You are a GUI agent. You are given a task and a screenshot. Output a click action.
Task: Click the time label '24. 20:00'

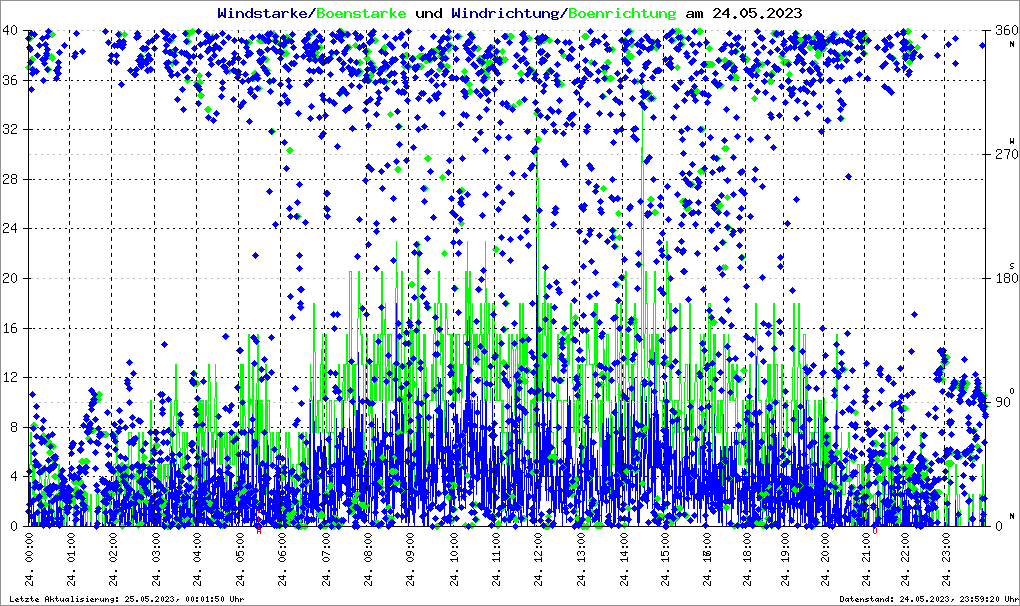point(825,559)
